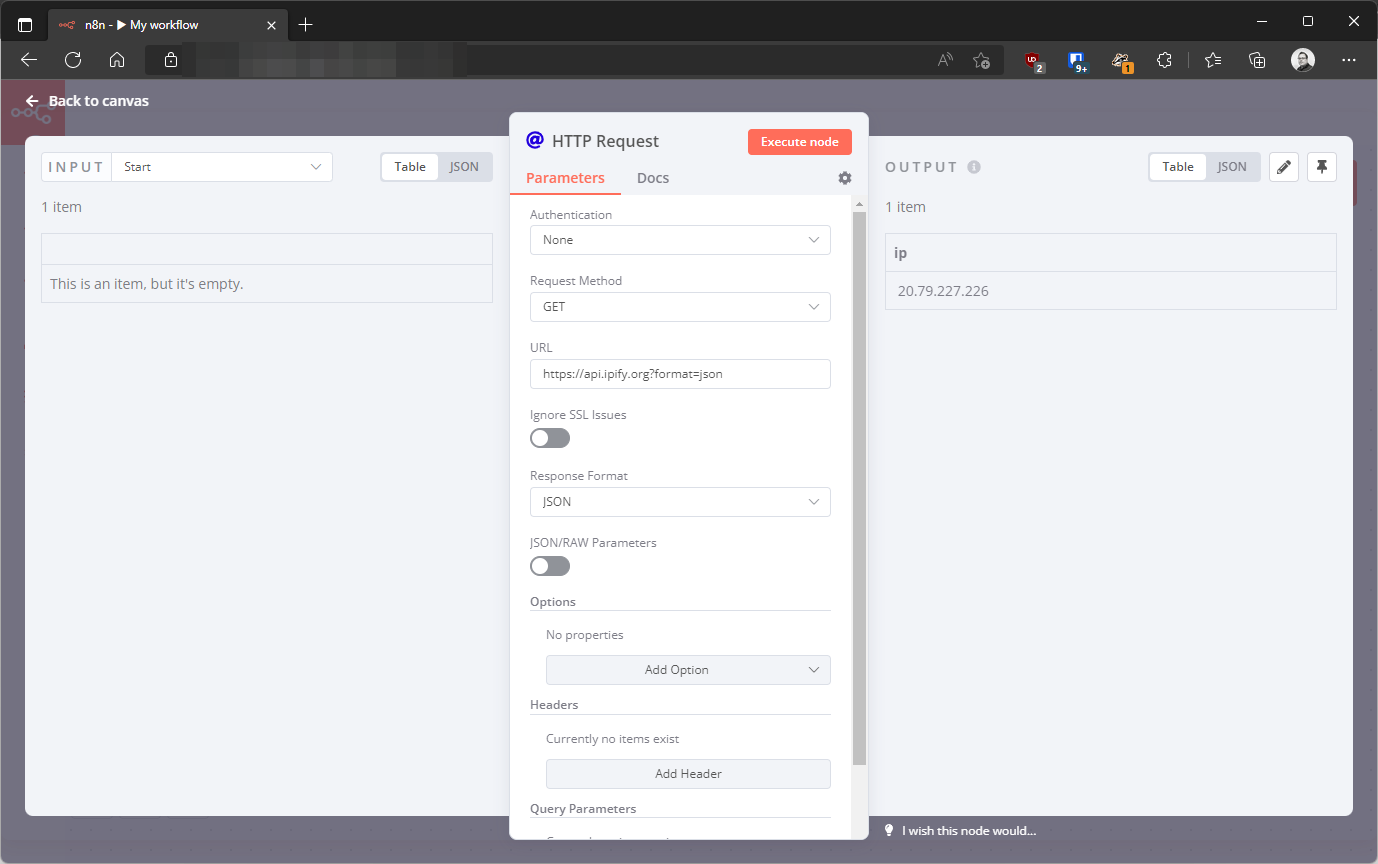The height and width of the screenshot is (864, 1378).
Task: Click the Execute node button
Action: (800, 142)
